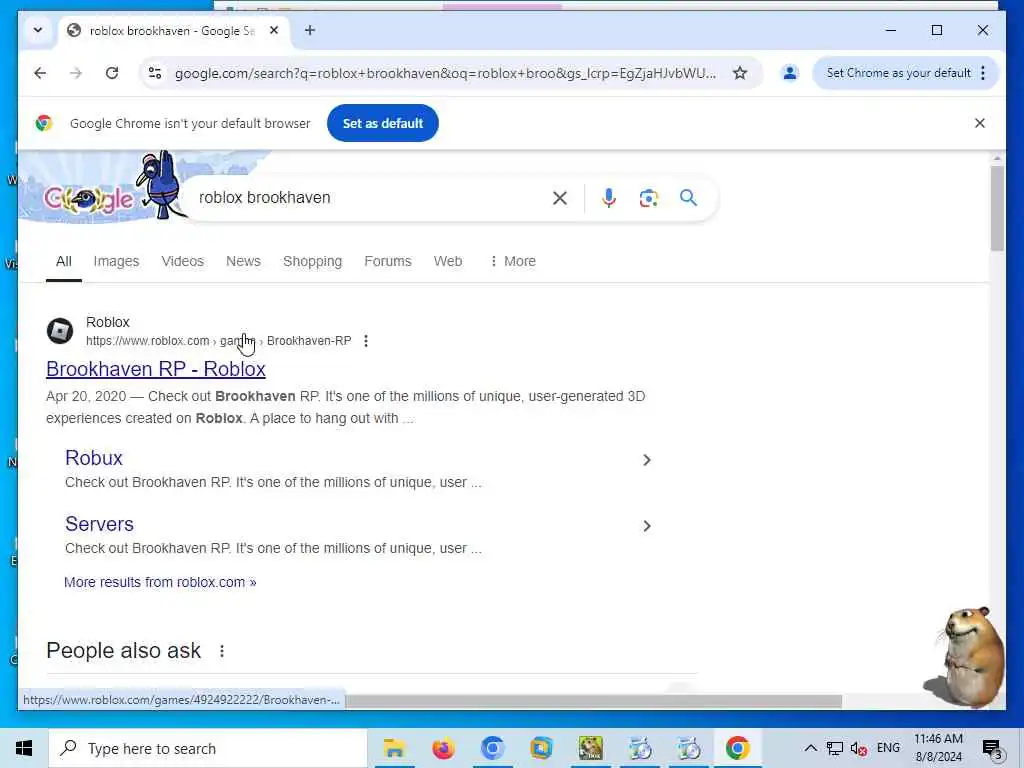Expand the Robux sitelink chevron

click(x=647, y=460)
